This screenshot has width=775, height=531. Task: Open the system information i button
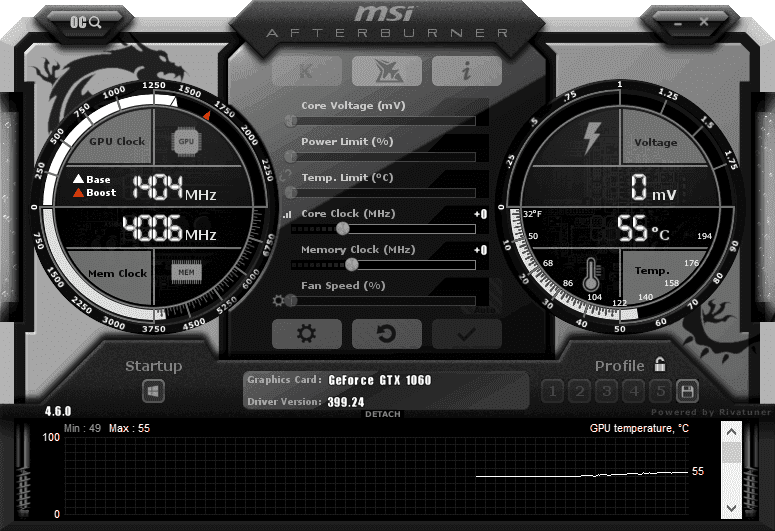tap(467, 71)
